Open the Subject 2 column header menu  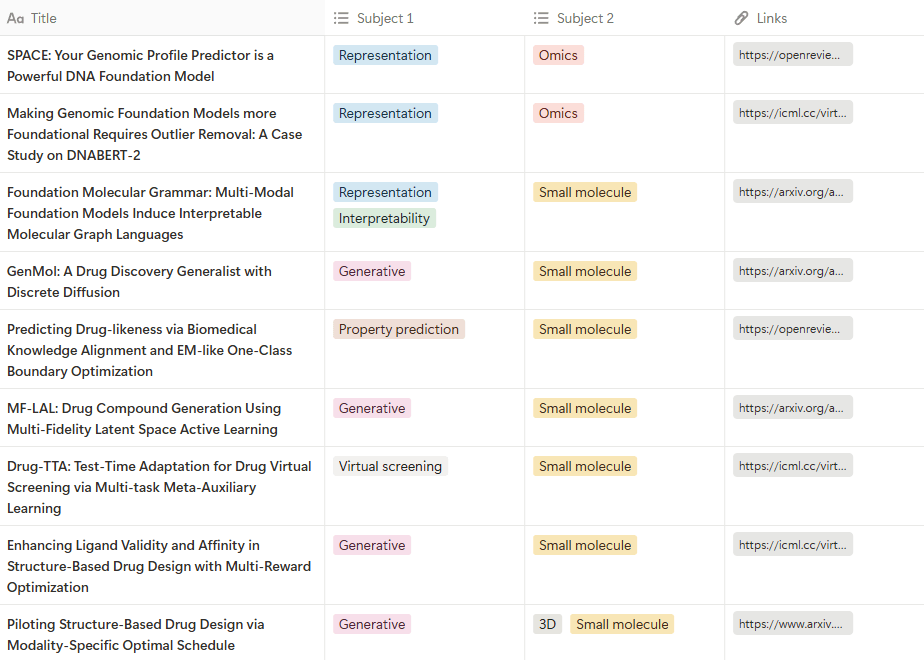click(625, 18)
